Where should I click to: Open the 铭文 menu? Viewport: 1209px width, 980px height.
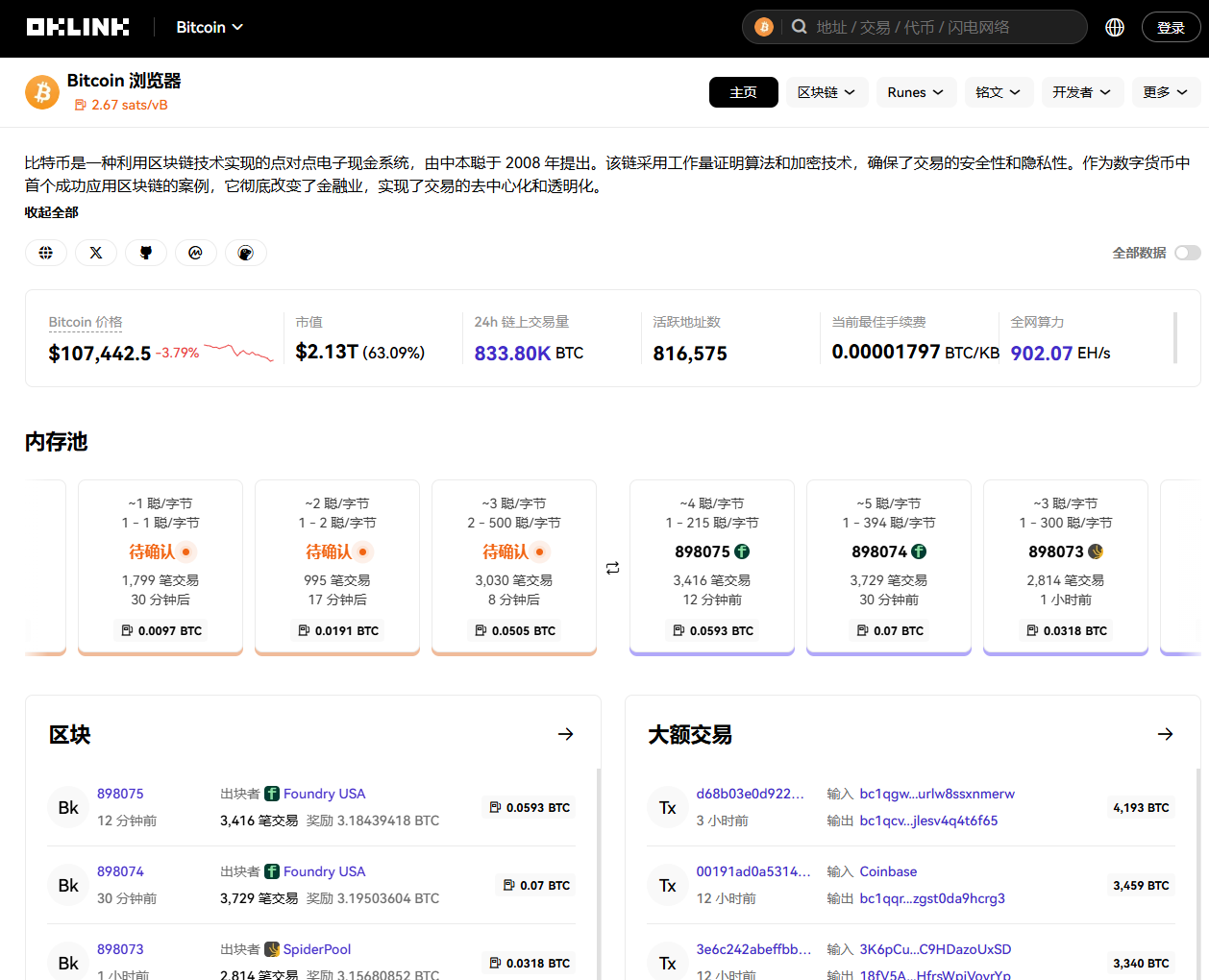pos(999,92)
